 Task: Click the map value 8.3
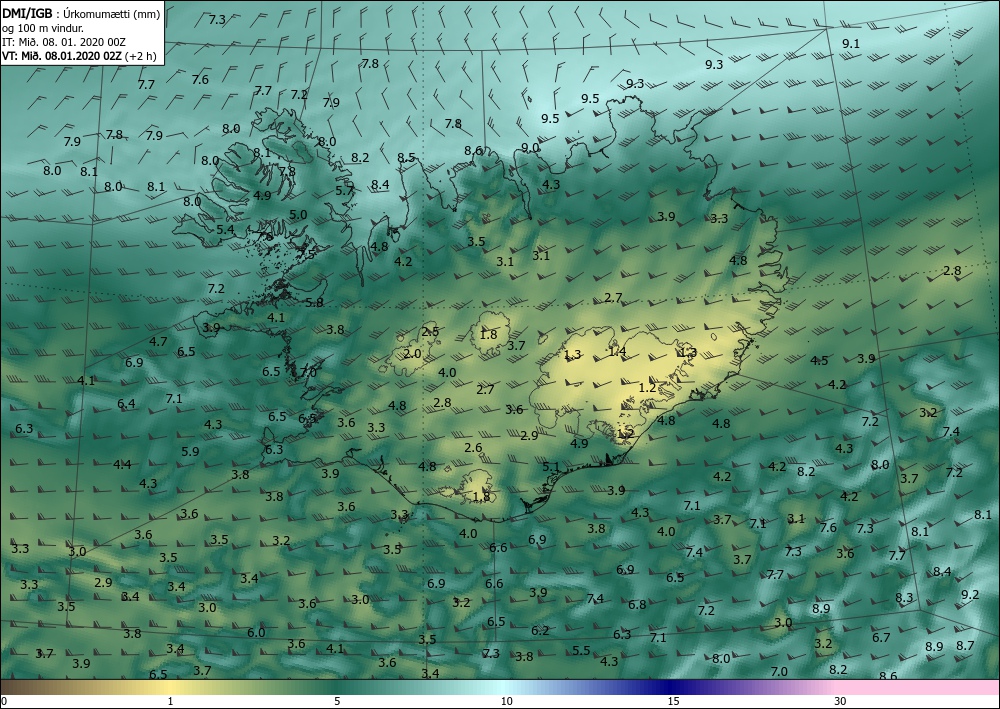click(904, 597)
